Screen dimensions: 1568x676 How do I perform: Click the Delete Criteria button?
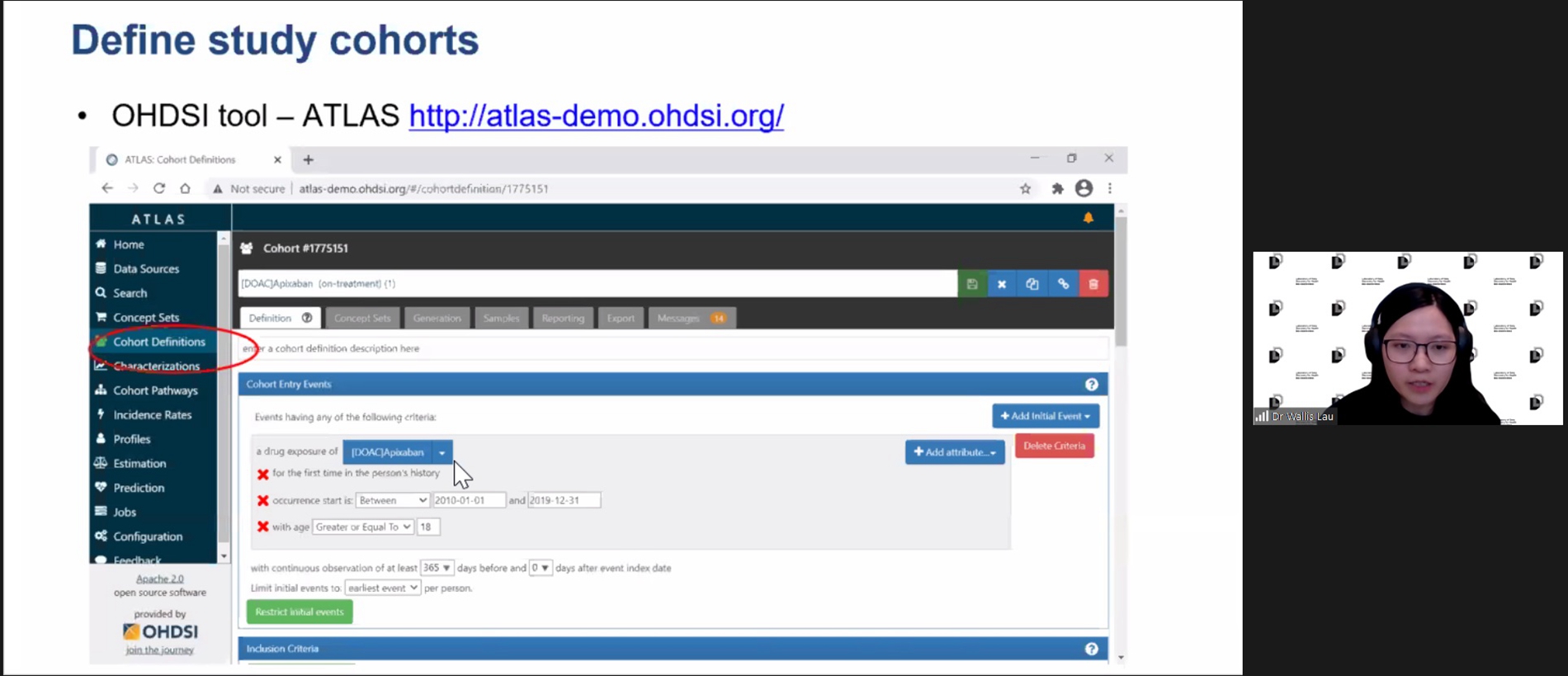click(1055, 446)
